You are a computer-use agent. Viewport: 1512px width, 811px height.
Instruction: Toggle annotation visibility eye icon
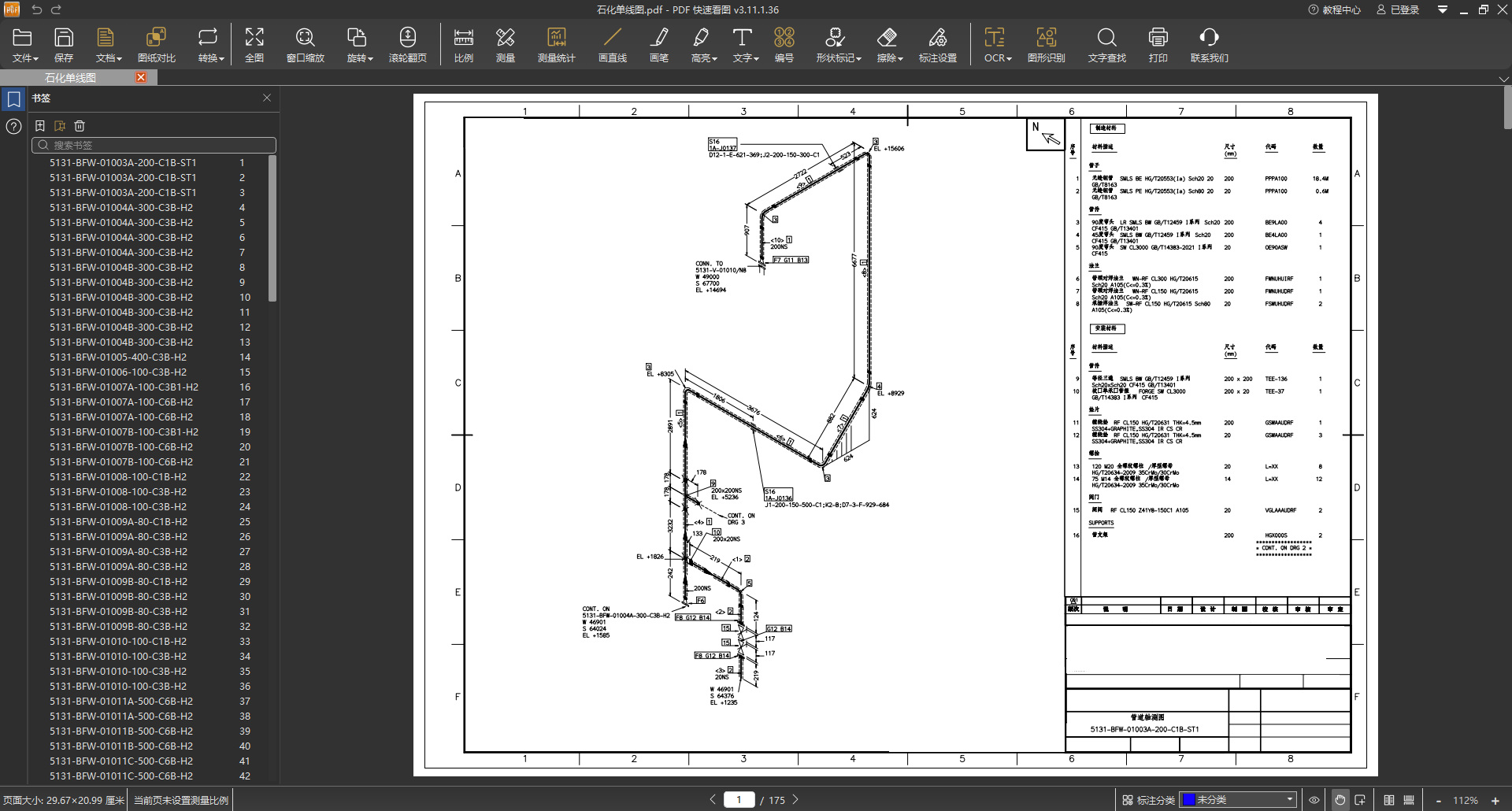[x=1314, y=800]
